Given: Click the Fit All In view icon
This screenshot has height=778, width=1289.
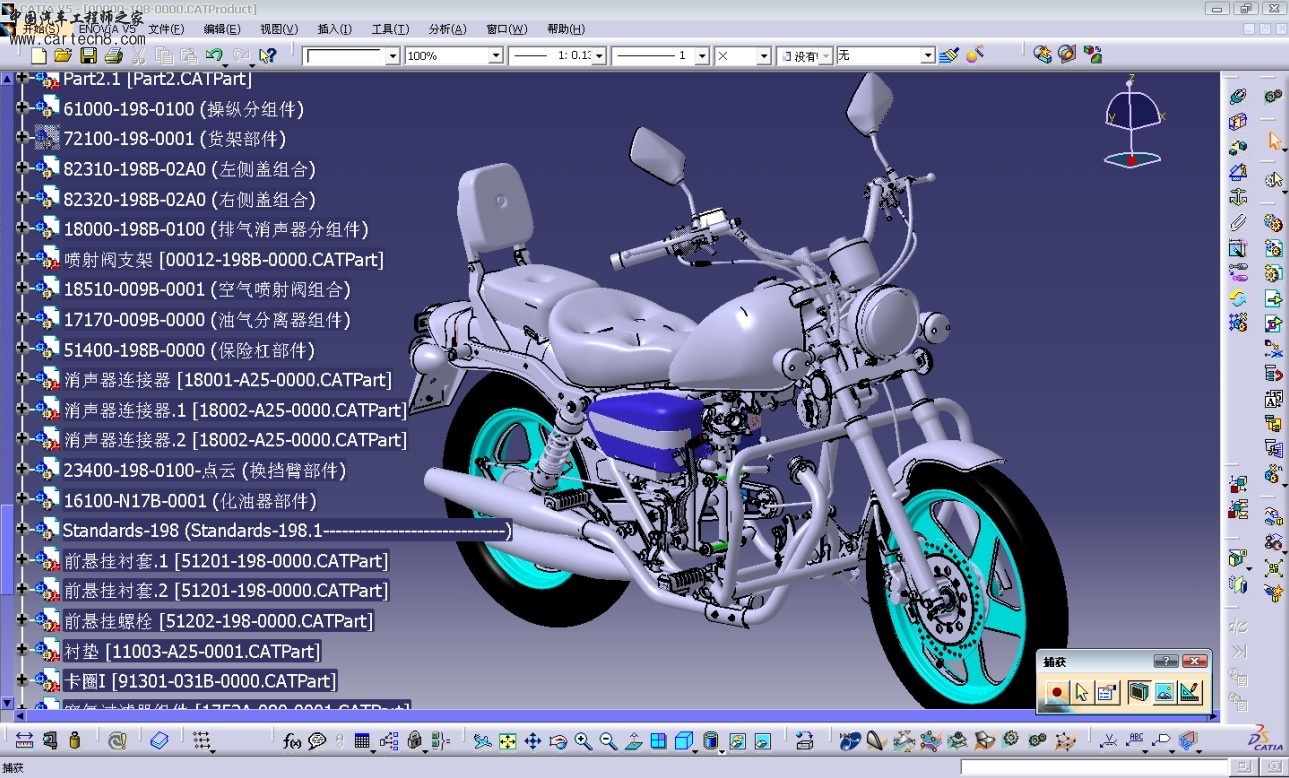Looking at the screenshot, I should pyautogui.click(x=508, y=741).
